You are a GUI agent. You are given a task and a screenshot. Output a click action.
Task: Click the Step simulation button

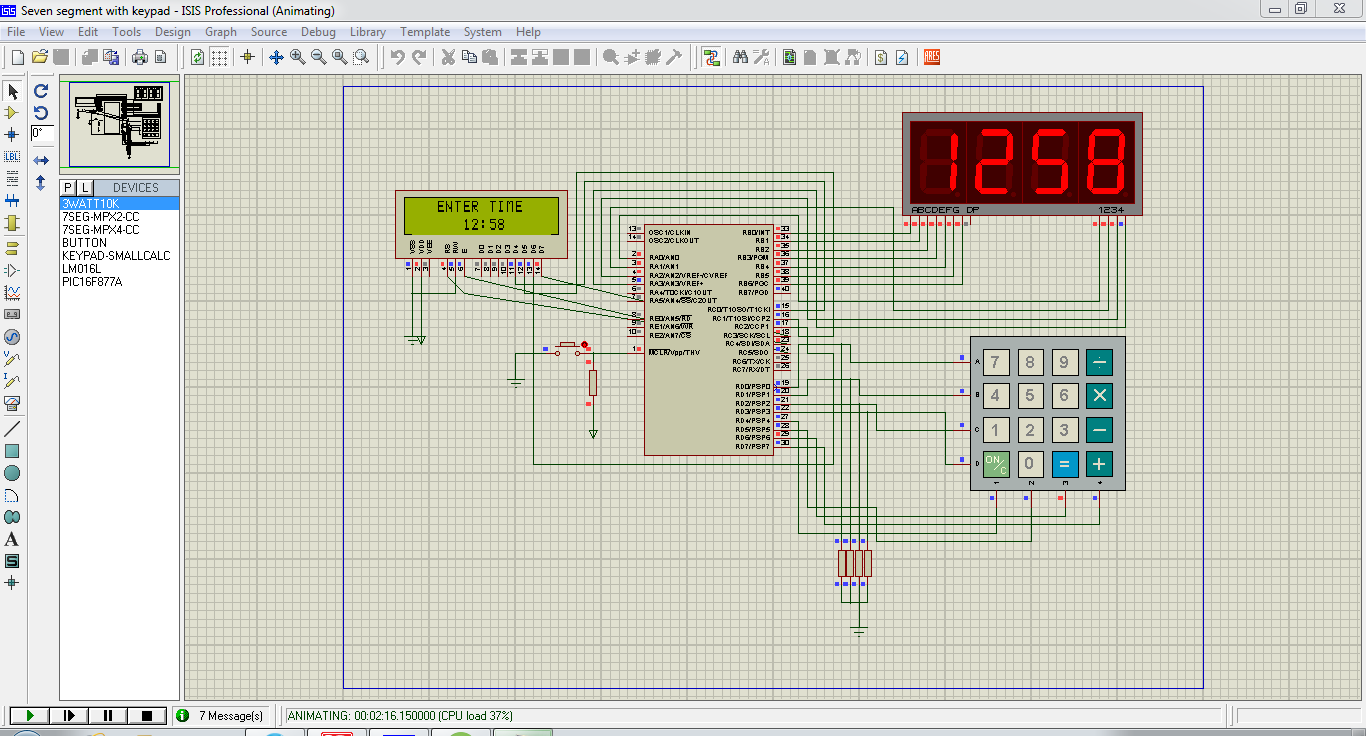click(x=69, y=715)
